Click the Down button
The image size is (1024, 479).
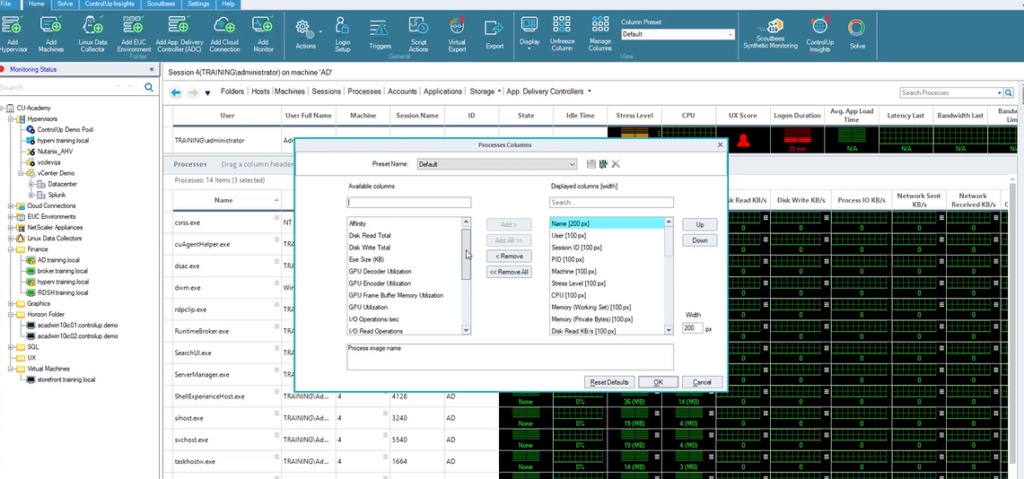pyautogui.click(x=699, y=240)
